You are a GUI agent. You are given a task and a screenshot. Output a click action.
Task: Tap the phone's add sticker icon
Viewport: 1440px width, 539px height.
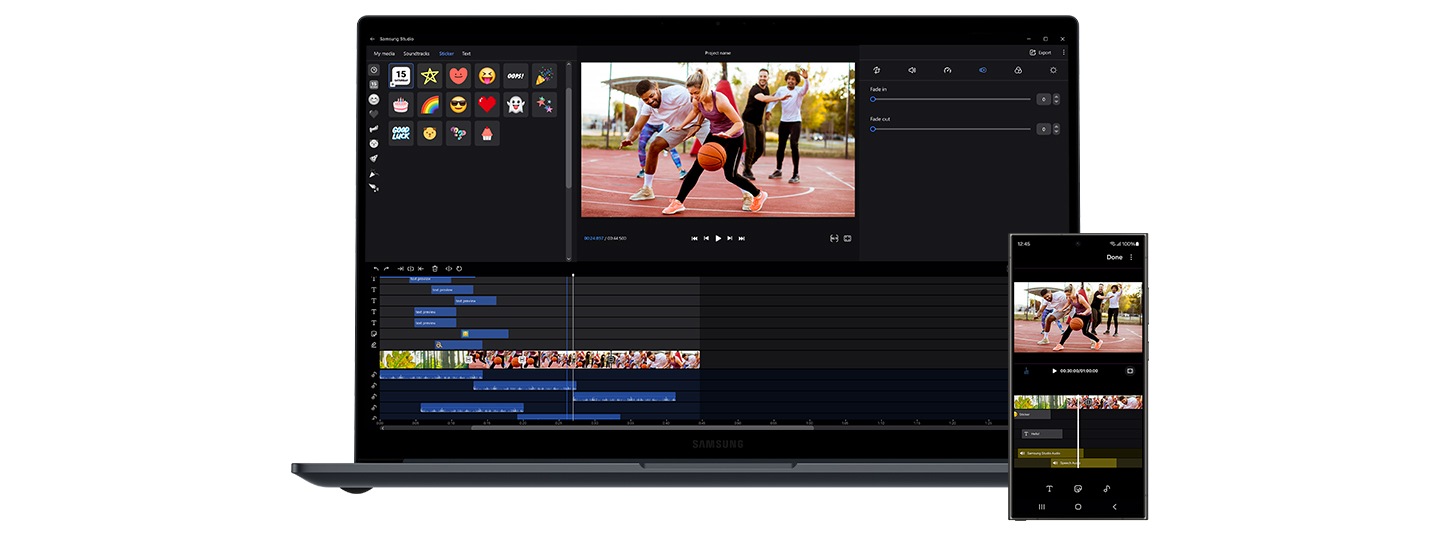[1078, 489]
